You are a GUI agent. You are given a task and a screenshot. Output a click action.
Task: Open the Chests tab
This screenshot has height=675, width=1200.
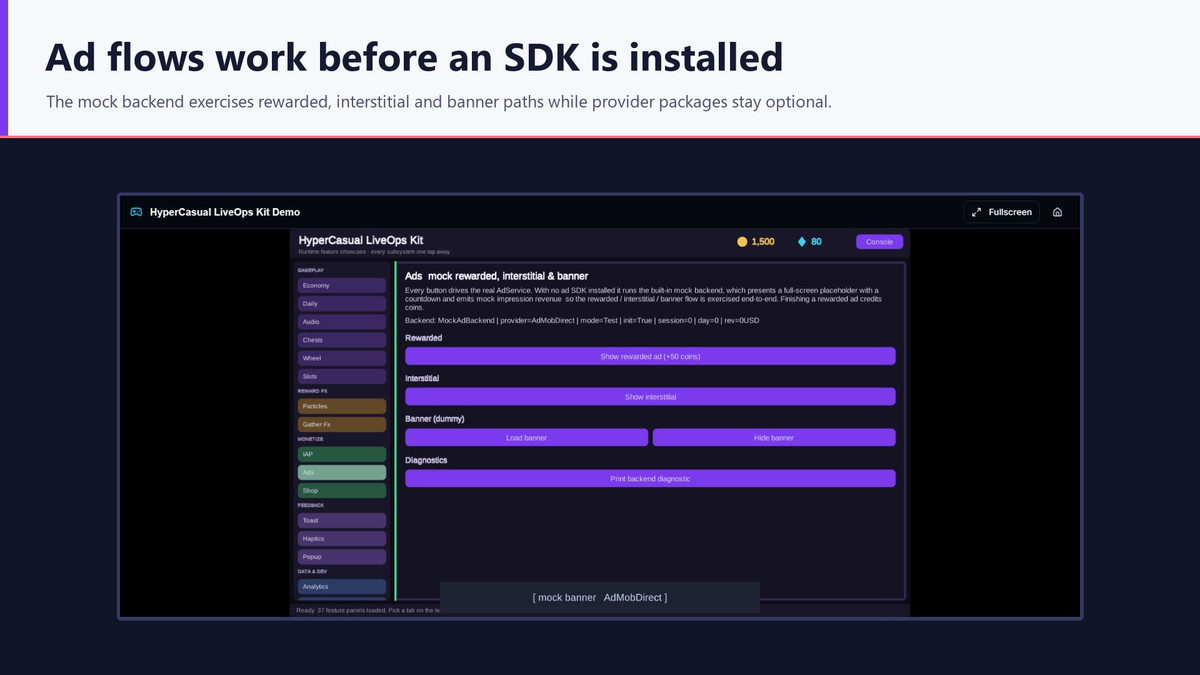[342, 340]
